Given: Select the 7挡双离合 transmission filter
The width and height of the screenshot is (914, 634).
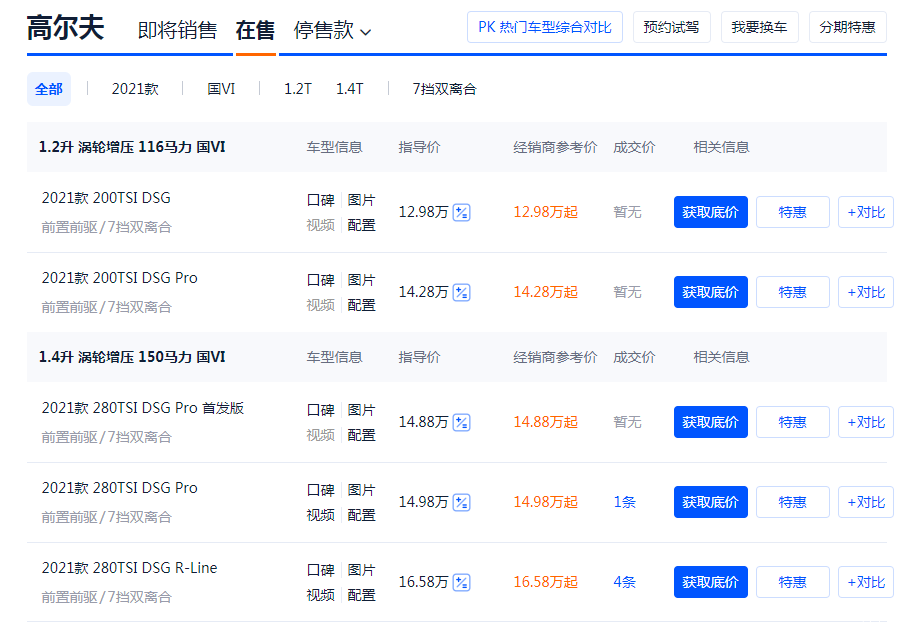Looking at the screenshot, I should tap(444, 89).
